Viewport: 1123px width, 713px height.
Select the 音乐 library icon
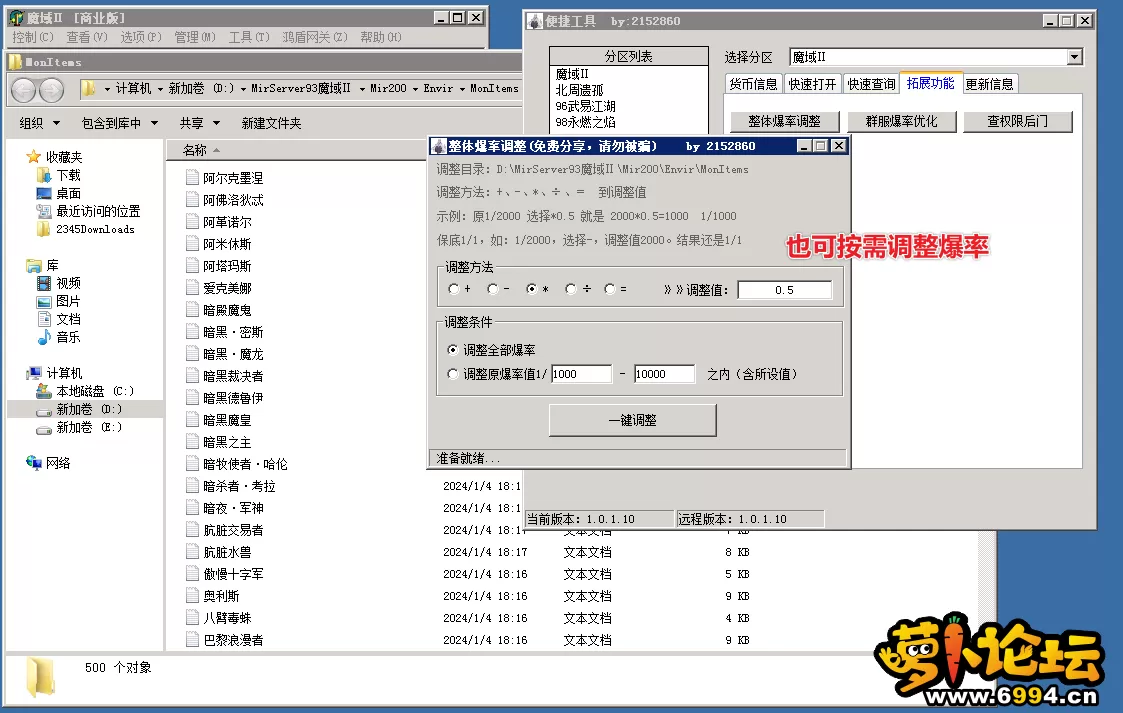44,337
